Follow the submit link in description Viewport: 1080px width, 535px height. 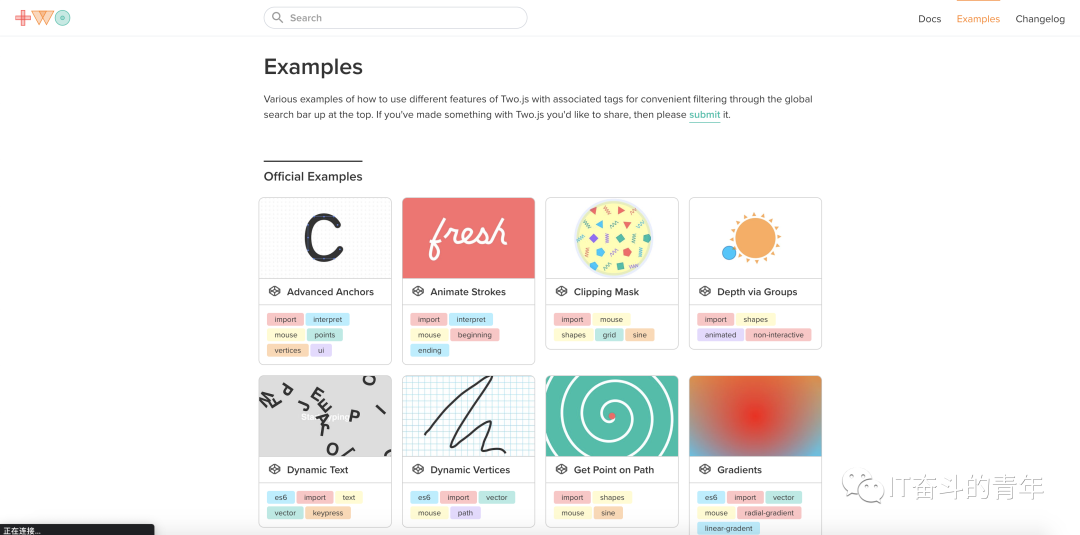tap(705, 115)
